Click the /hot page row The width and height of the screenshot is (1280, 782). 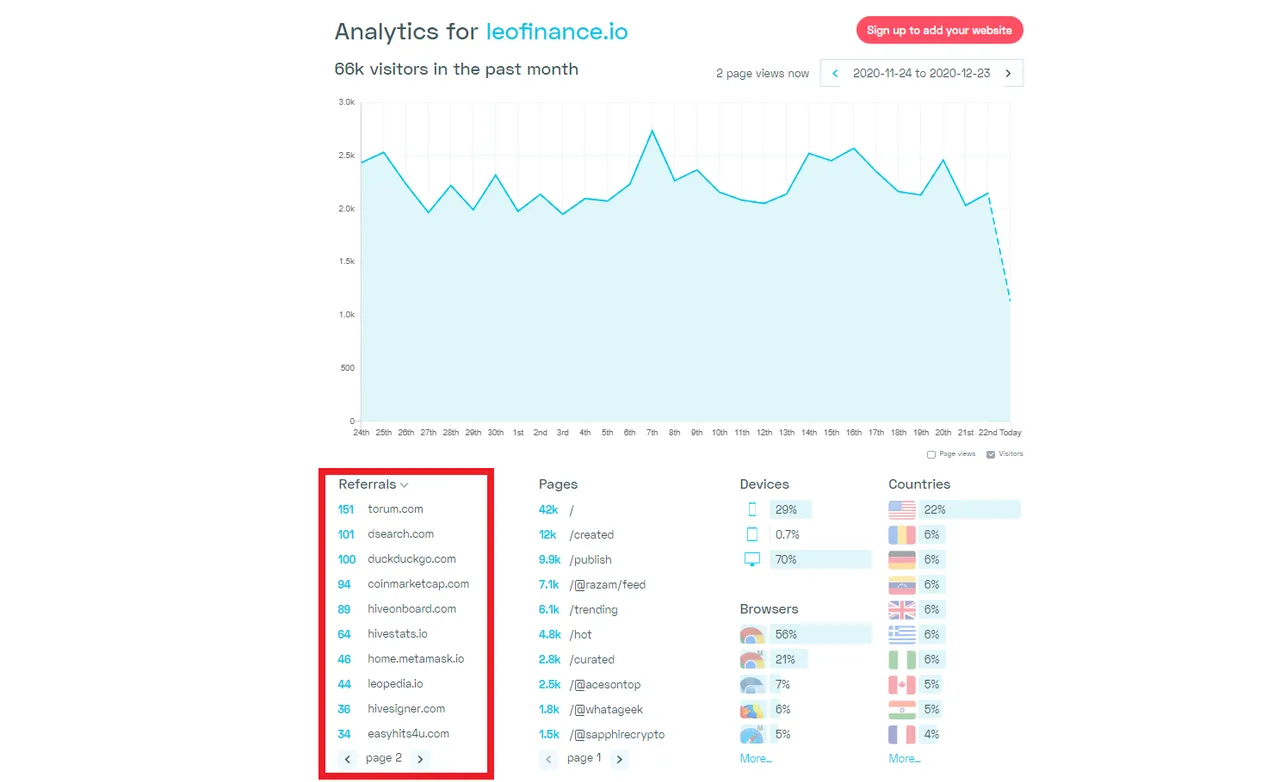pyautogui.click(x=566, y=635)
